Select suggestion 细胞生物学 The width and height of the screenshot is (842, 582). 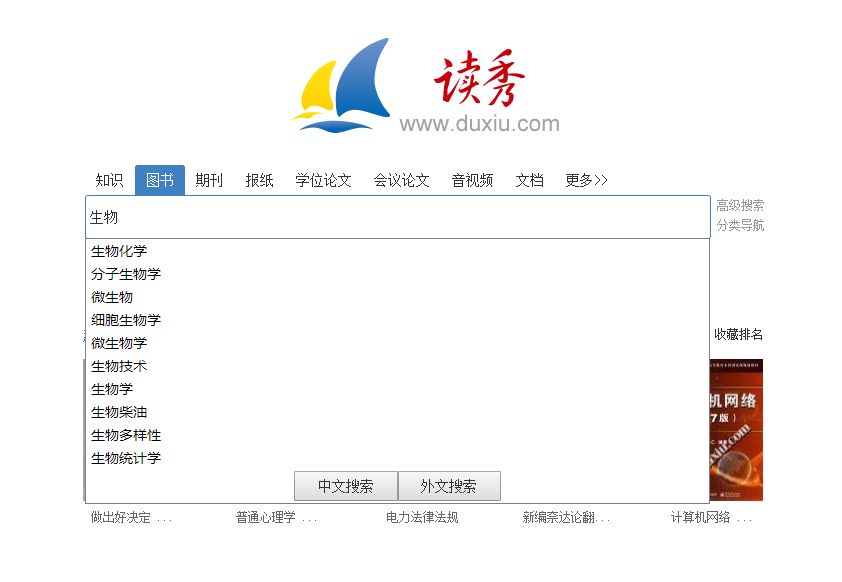(397, 320)
